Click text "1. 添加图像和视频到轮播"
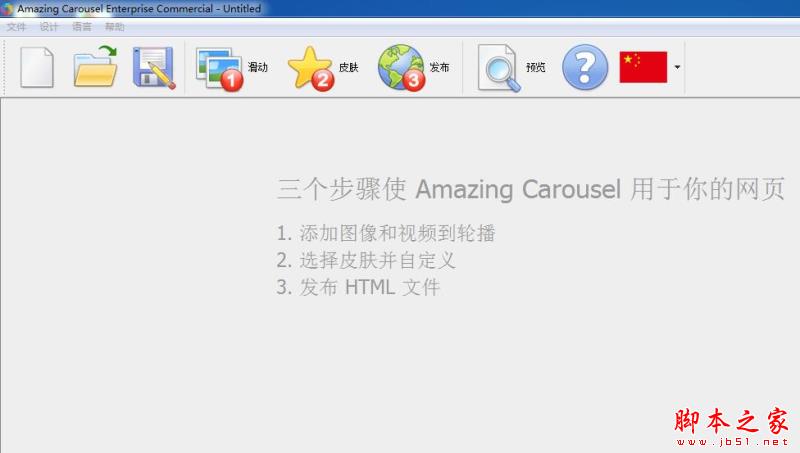The width and height of the screenshot is (800, 453). [386, 233]
